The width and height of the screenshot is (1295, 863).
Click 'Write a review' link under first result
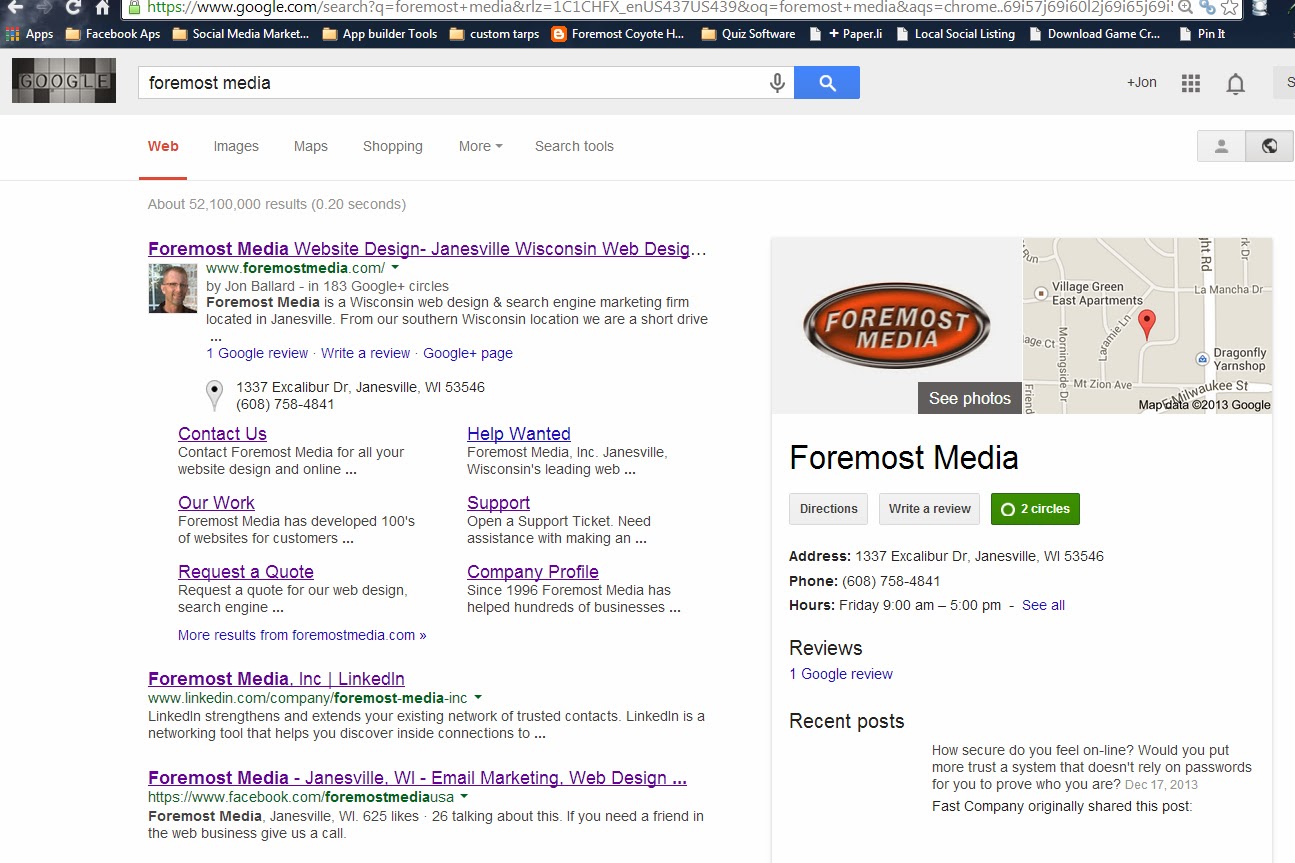point(366,353)
